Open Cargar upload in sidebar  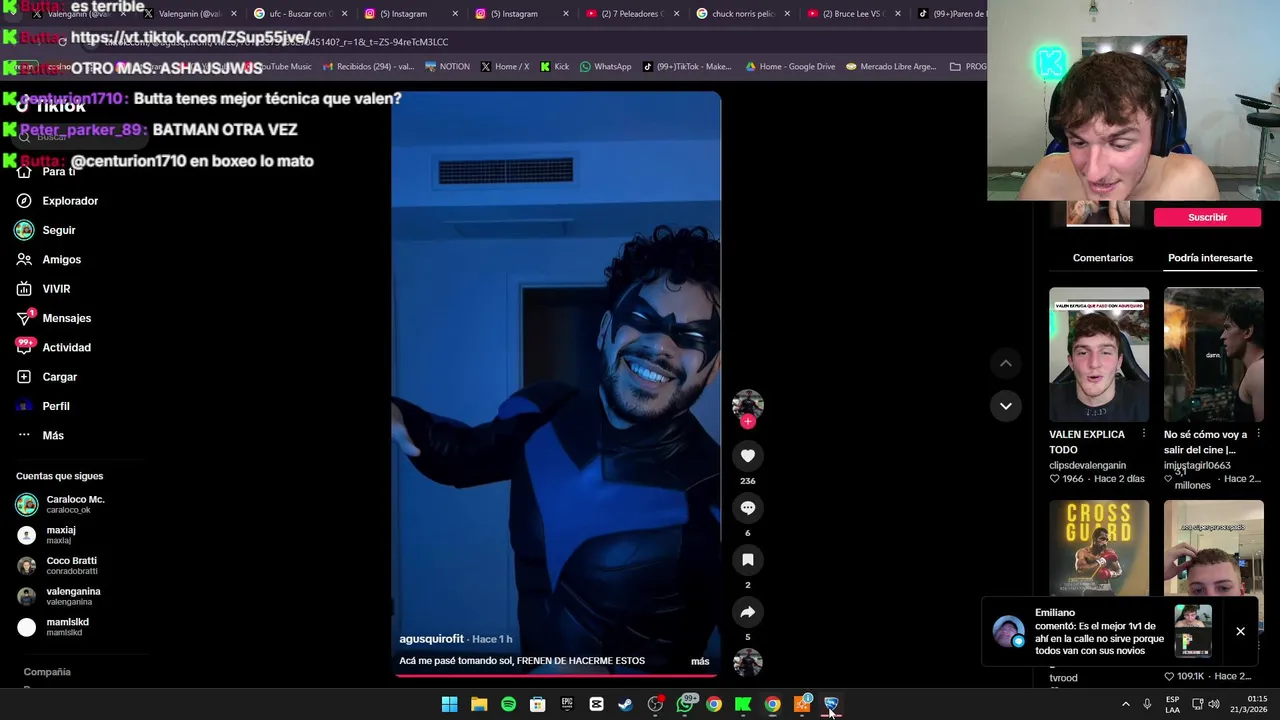point(46,377)
